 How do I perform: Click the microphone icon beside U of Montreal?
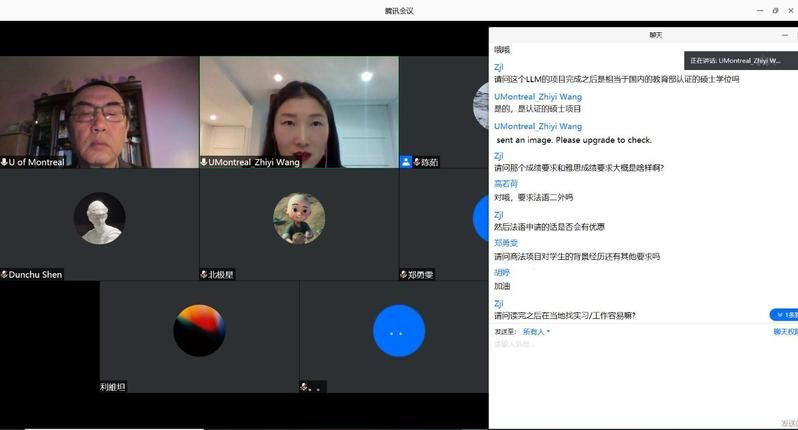click(x=5, y=162)
